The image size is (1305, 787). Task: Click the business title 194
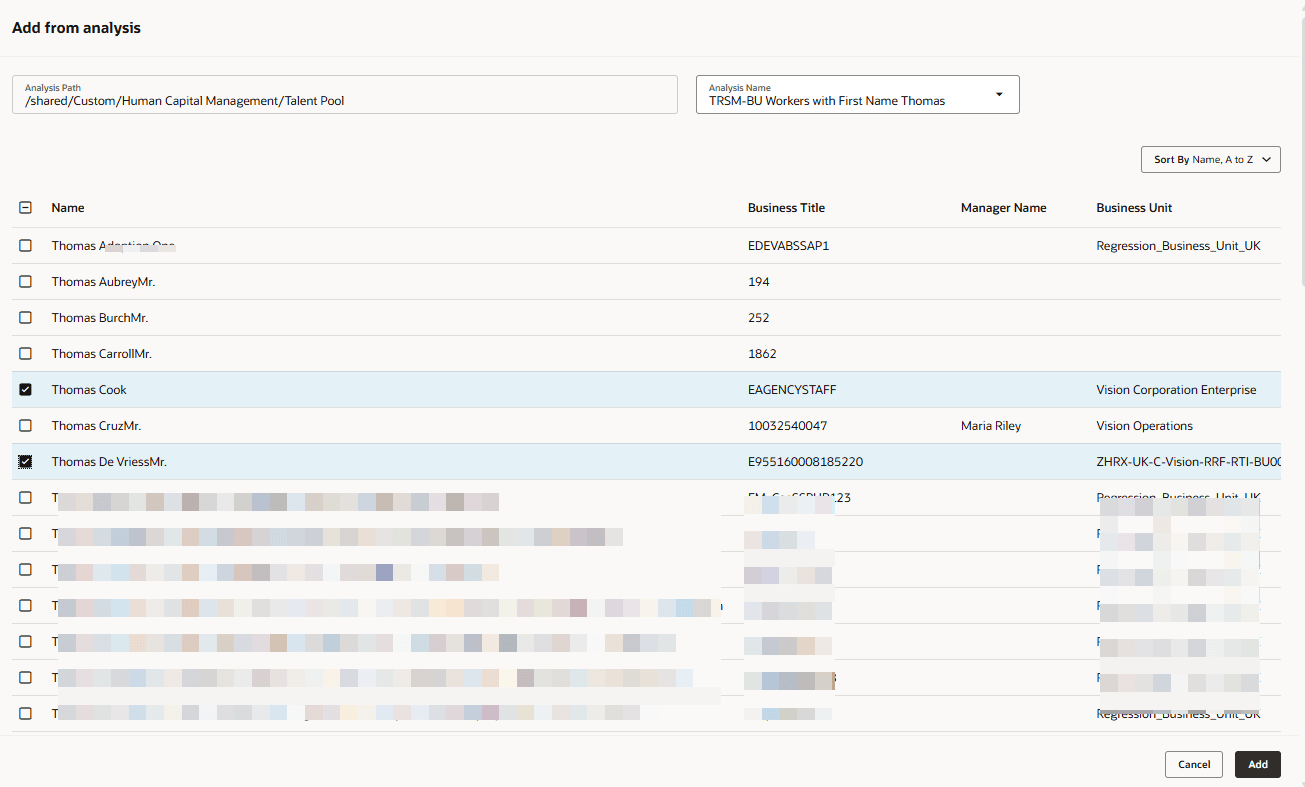click(758, 282)
